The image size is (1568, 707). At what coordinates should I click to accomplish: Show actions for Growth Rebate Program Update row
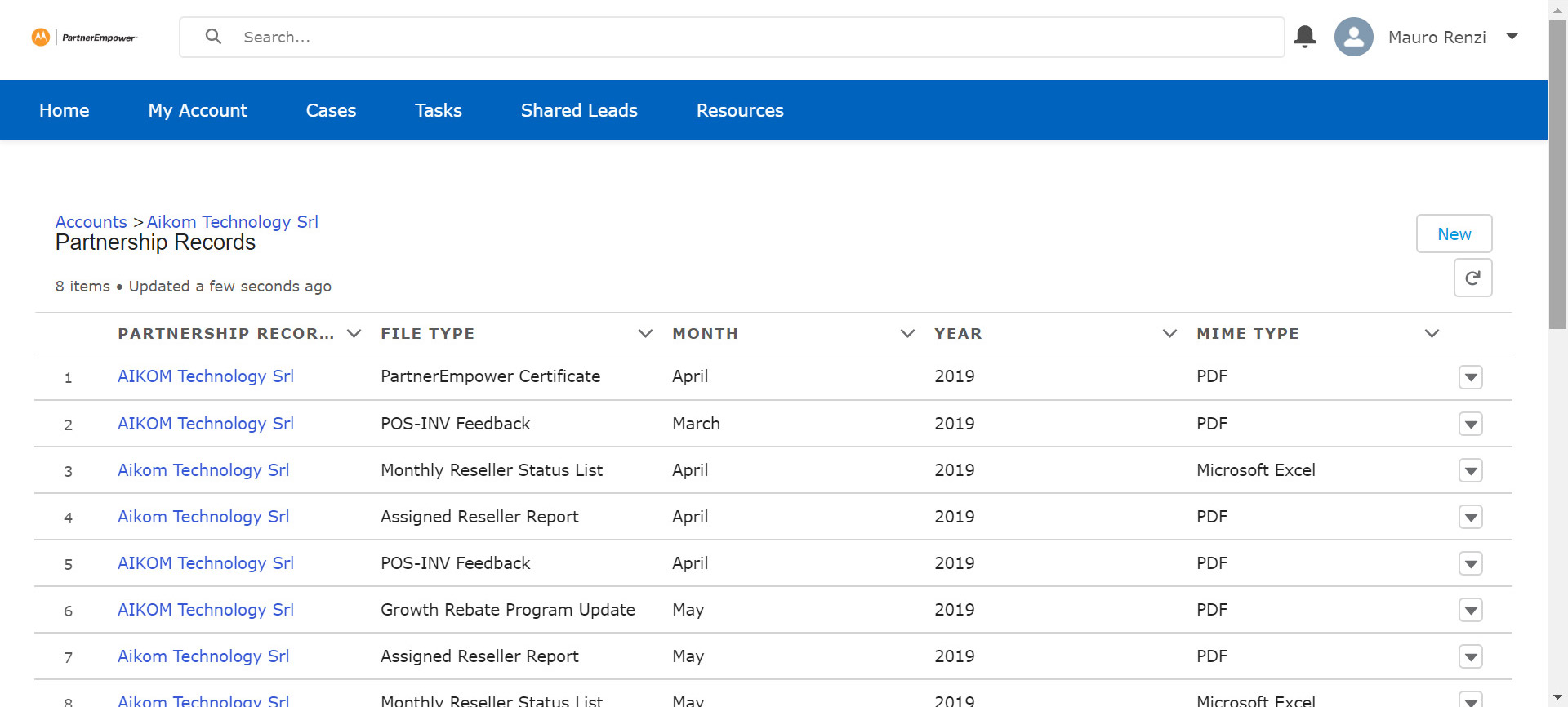click(1471, 610)
